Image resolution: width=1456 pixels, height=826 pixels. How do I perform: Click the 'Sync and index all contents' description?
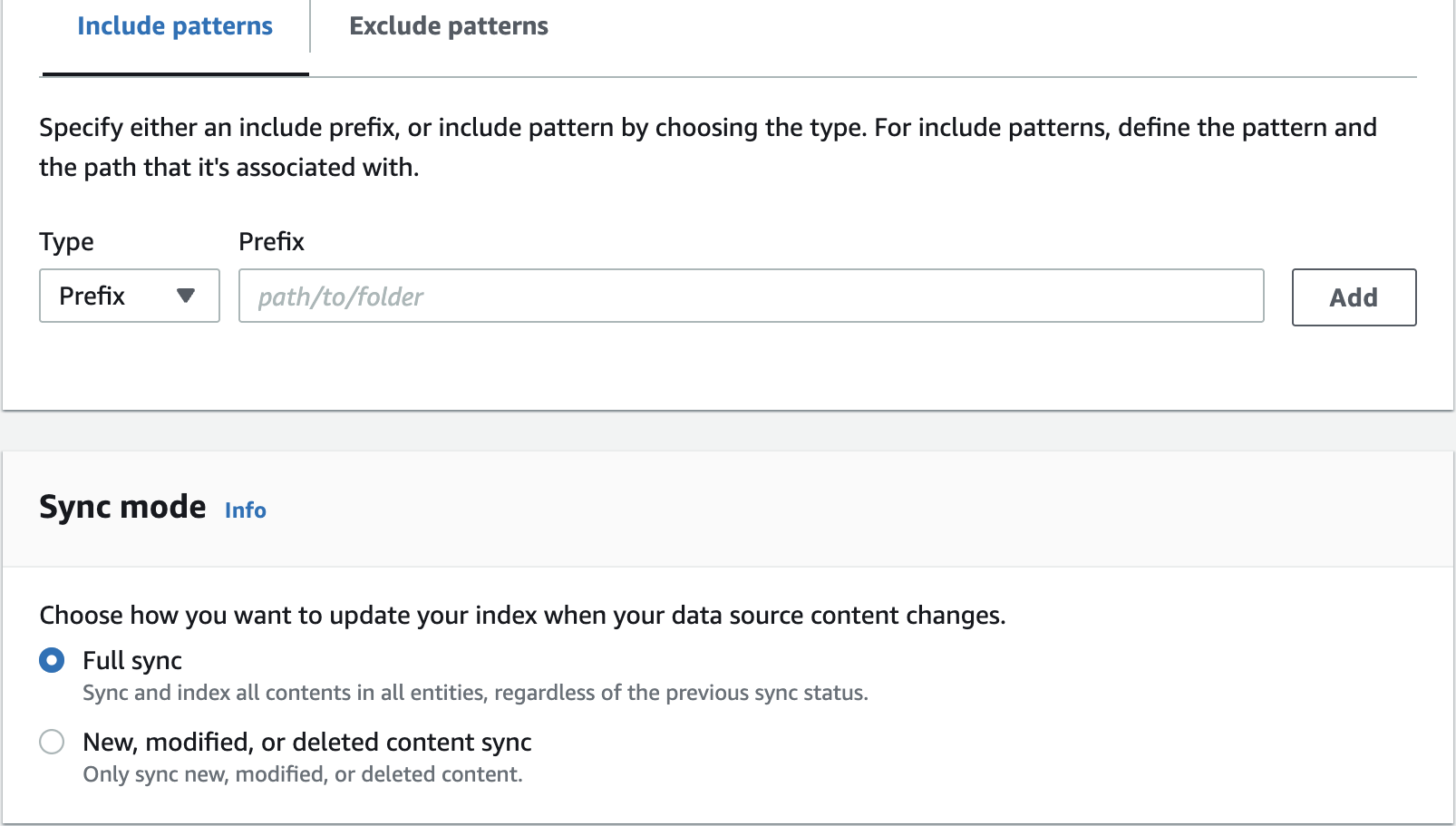click(x=475, y=693)
